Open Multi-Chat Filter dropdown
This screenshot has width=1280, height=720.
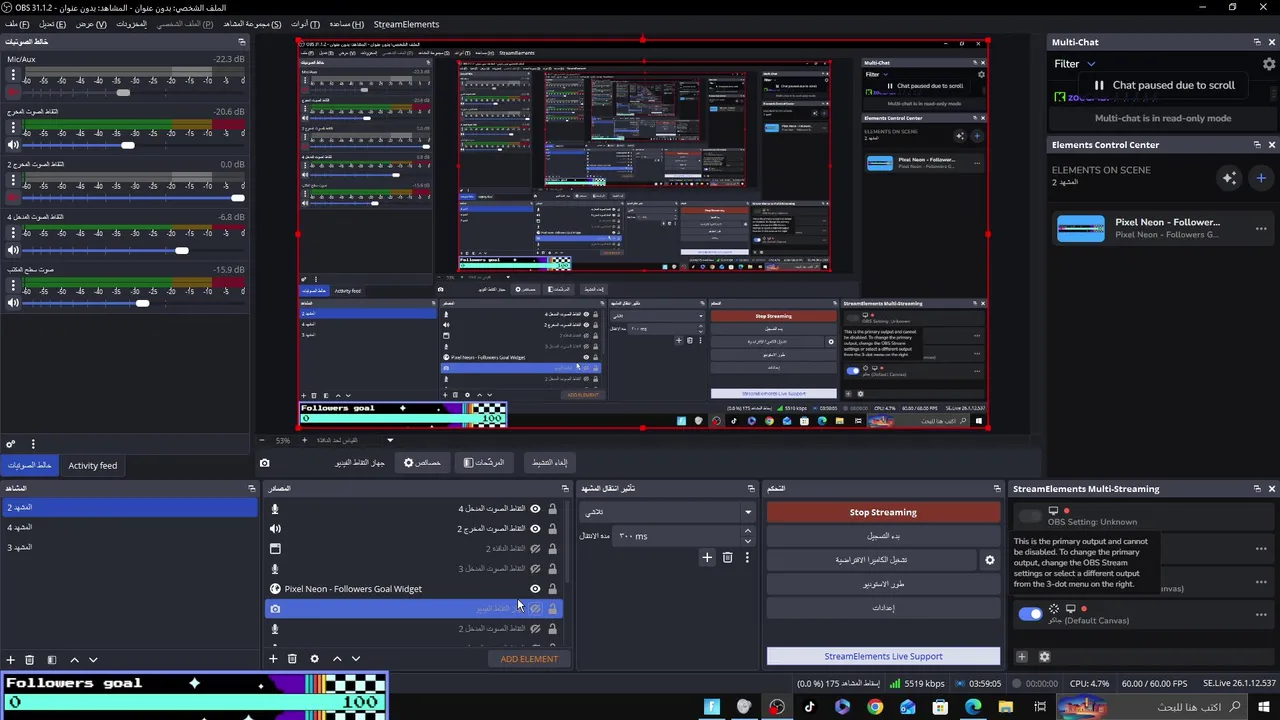point(1073,64)
